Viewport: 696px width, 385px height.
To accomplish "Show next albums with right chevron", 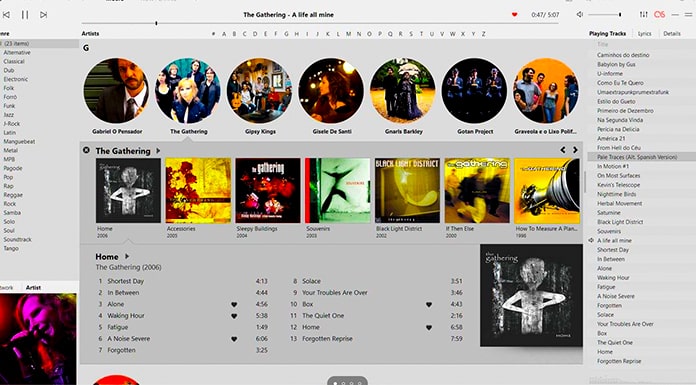I will tap(575, 150).
